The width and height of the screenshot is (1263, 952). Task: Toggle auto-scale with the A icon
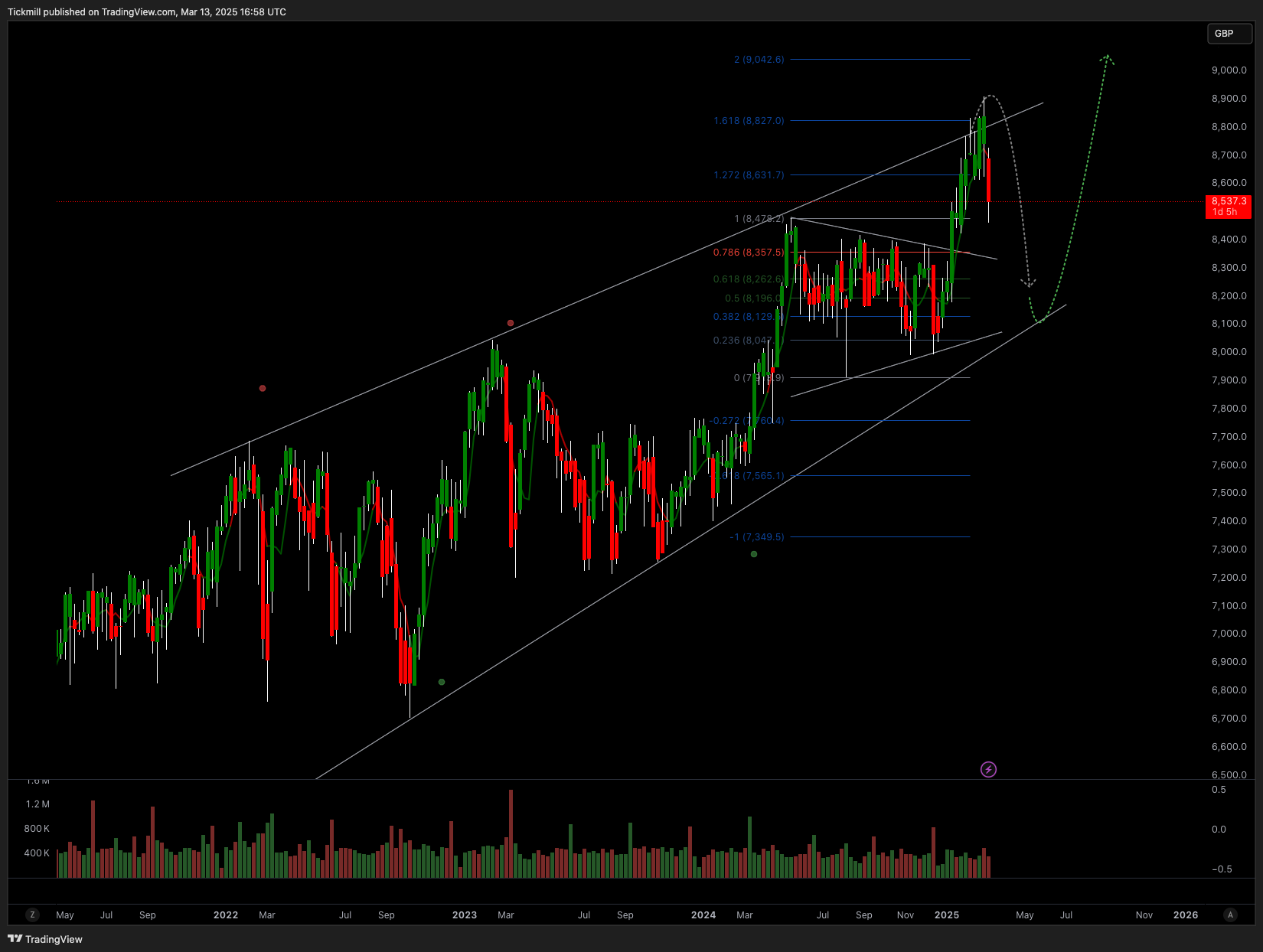pyautogui.click(x=1230, y=915)
